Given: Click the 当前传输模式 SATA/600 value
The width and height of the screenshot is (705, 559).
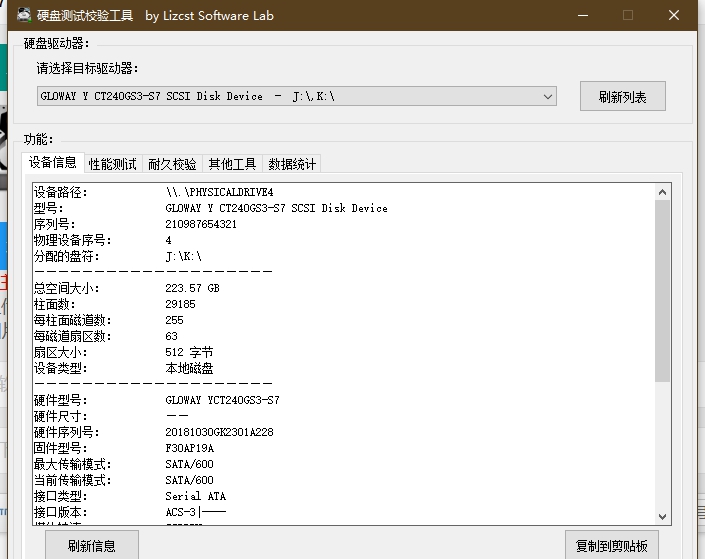Looking at the screenshot, I should [x=189, y=480].
